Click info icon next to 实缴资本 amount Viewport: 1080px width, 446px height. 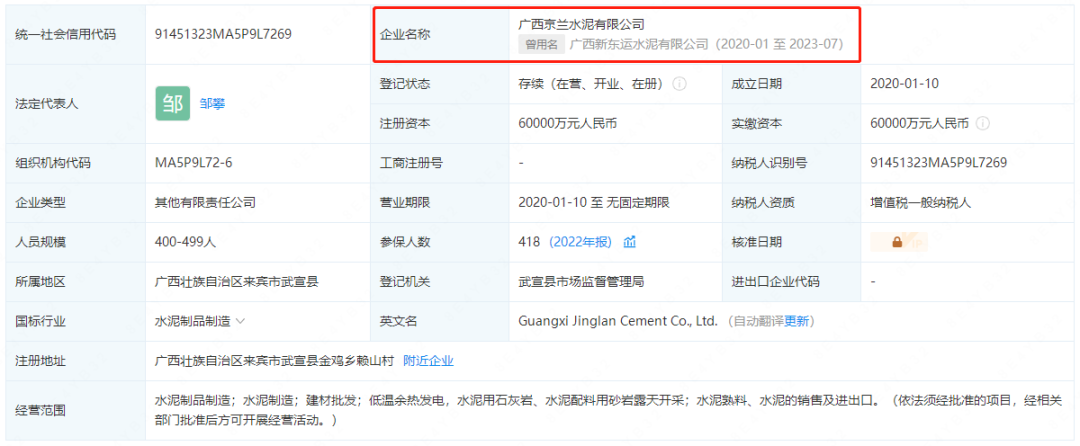coord(983,124)
